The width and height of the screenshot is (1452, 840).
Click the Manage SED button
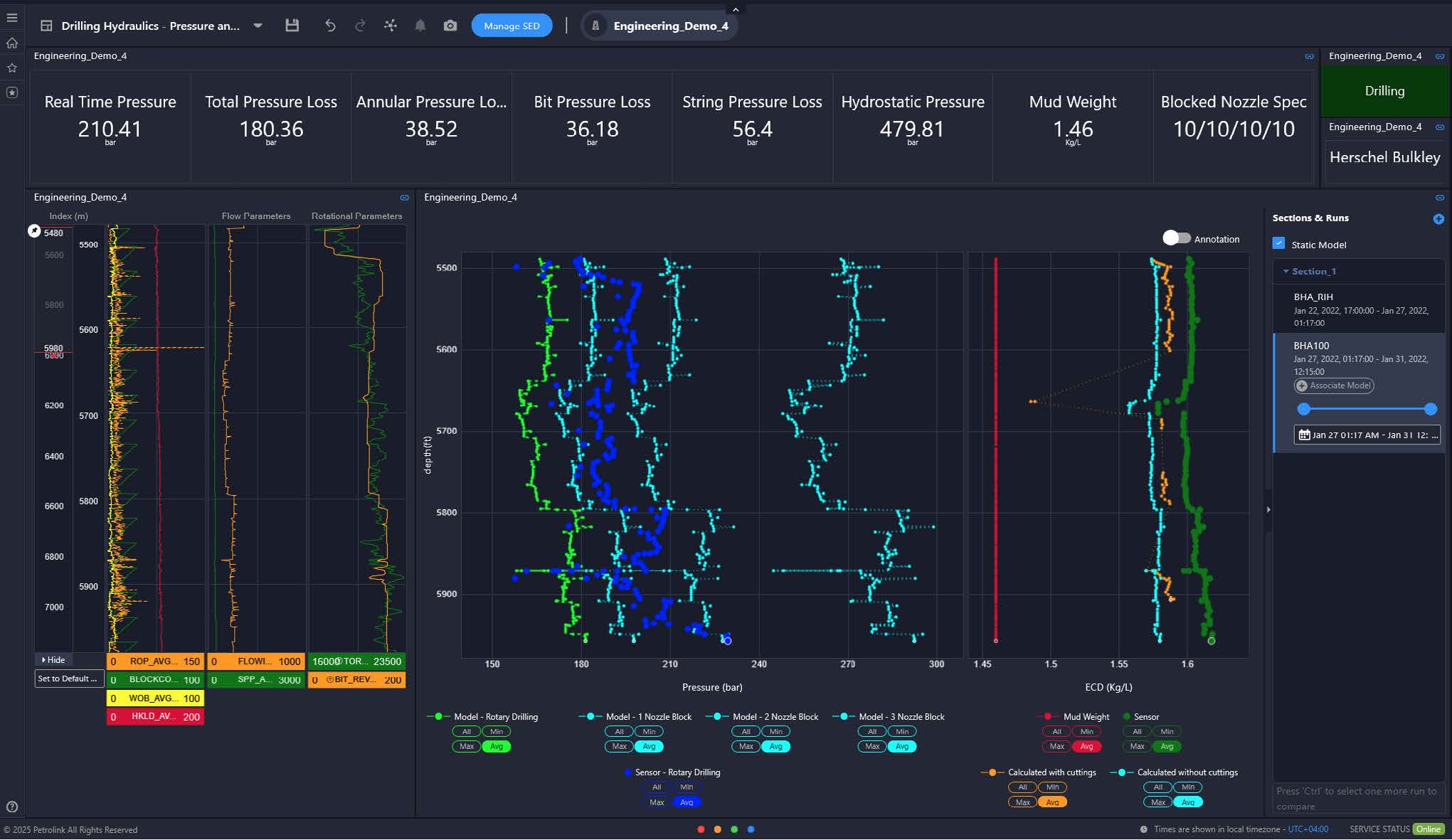pos(512,26)
